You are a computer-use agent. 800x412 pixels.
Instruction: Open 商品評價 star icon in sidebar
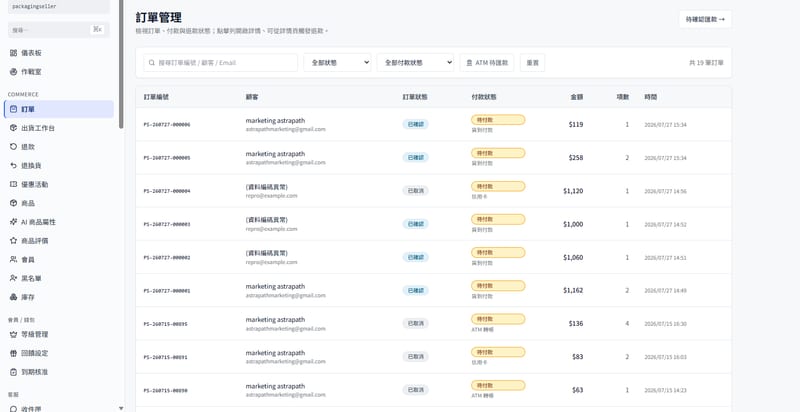point(14,240)
